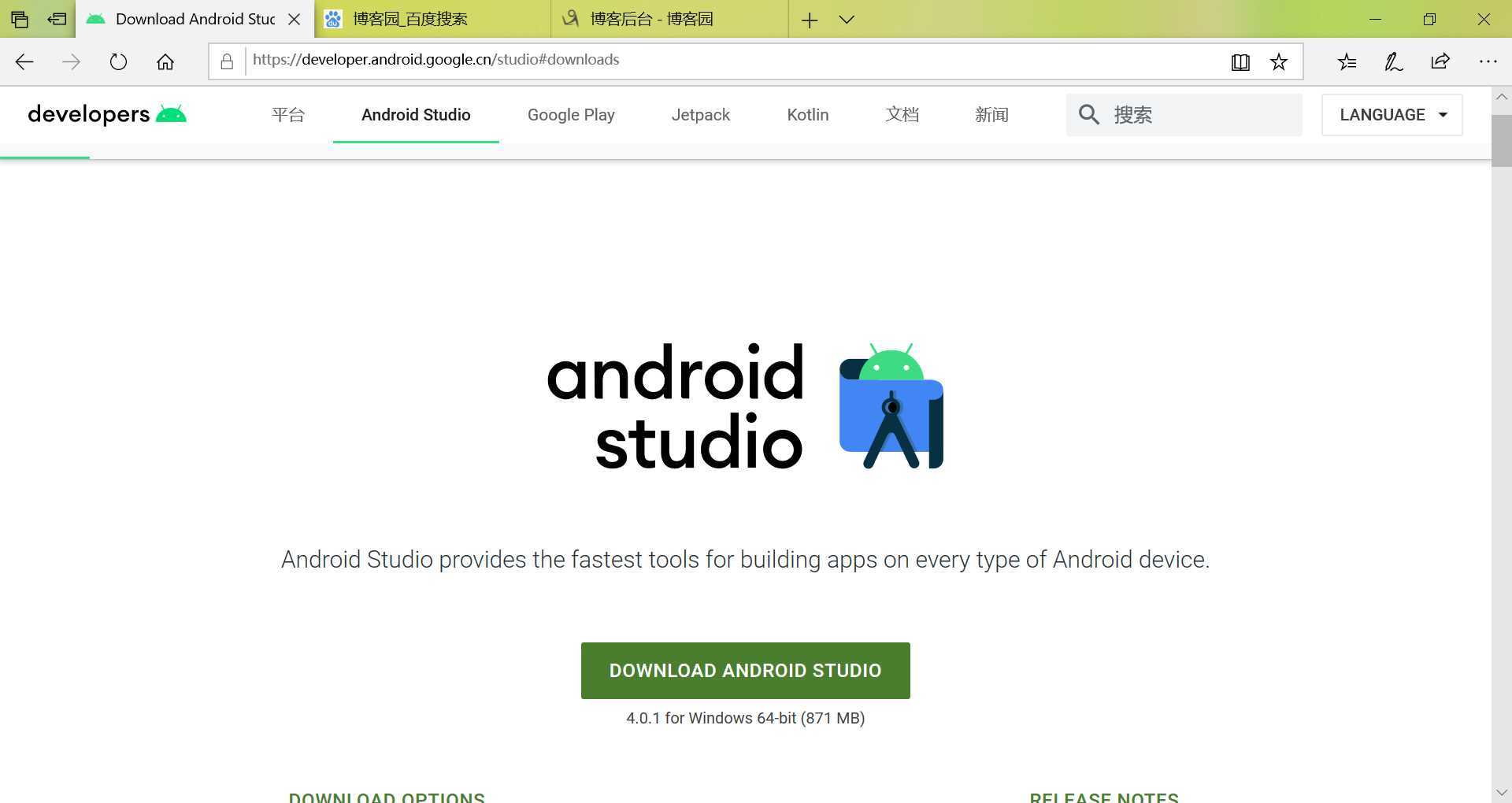Image resolution: width=1512 pixels, height=803 pixels.
Task: Open the 平台 nav item
Action: click(288, 115)
